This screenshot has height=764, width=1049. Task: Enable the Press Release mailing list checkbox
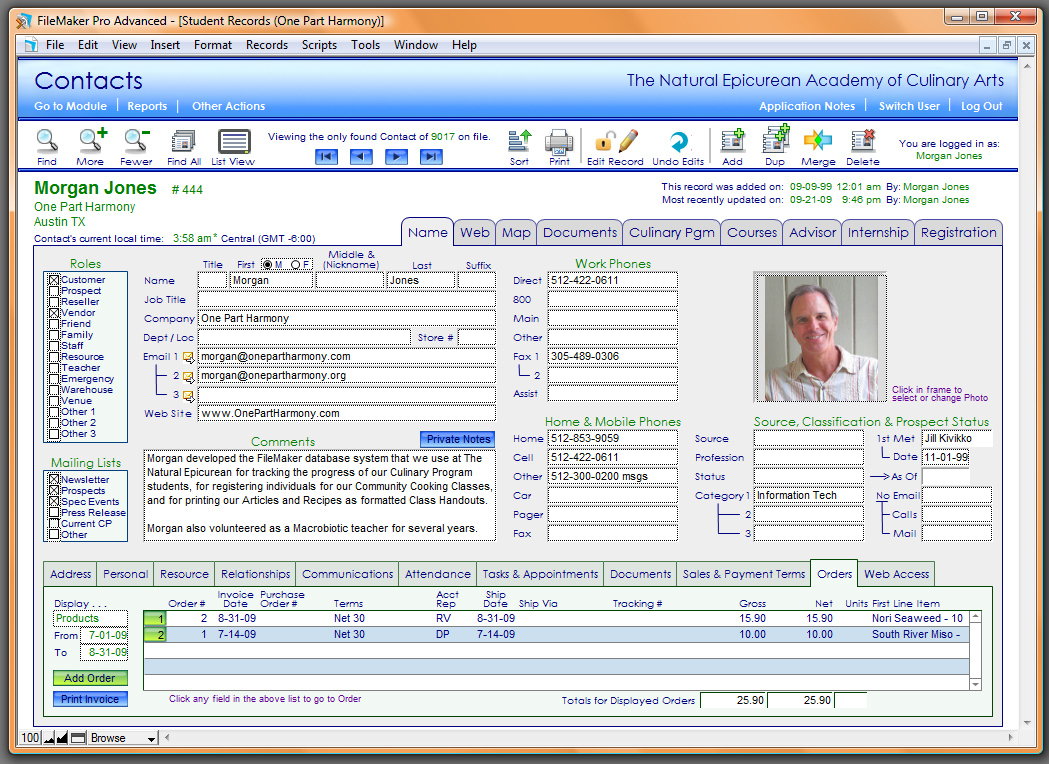[54, 513]
